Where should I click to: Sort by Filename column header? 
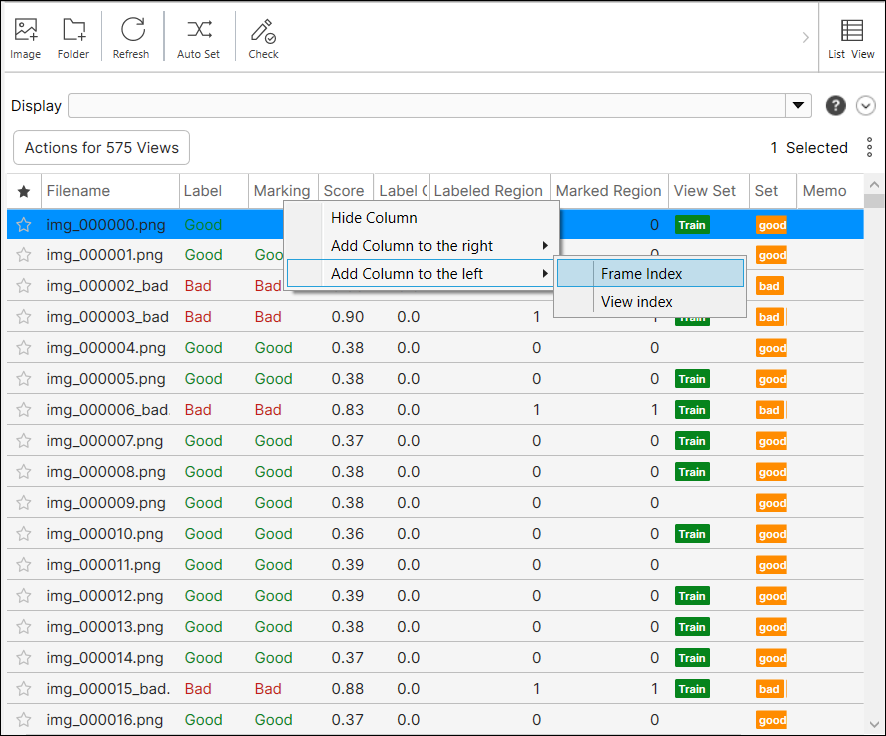(x=78, y=191)
